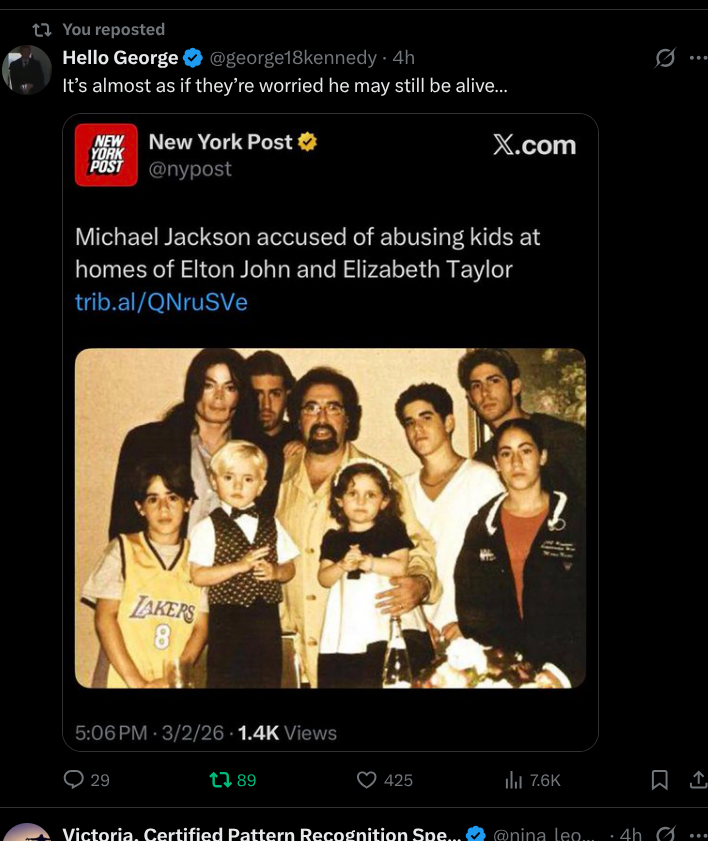Open more options on Victoria's post

697,833
